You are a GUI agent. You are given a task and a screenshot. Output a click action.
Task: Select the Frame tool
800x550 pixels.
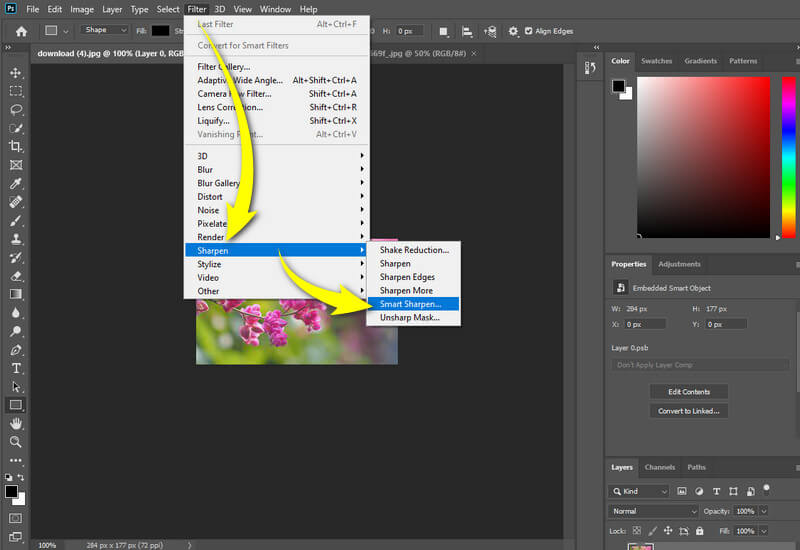point(16,165)
